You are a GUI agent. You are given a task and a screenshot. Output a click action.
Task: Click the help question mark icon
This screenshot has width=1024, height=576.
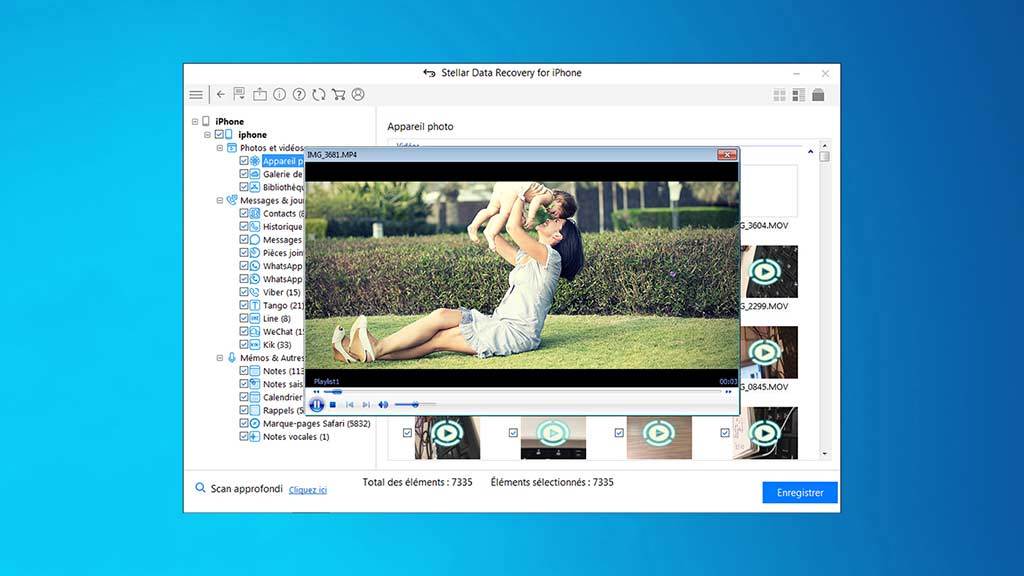click(299, 95)
